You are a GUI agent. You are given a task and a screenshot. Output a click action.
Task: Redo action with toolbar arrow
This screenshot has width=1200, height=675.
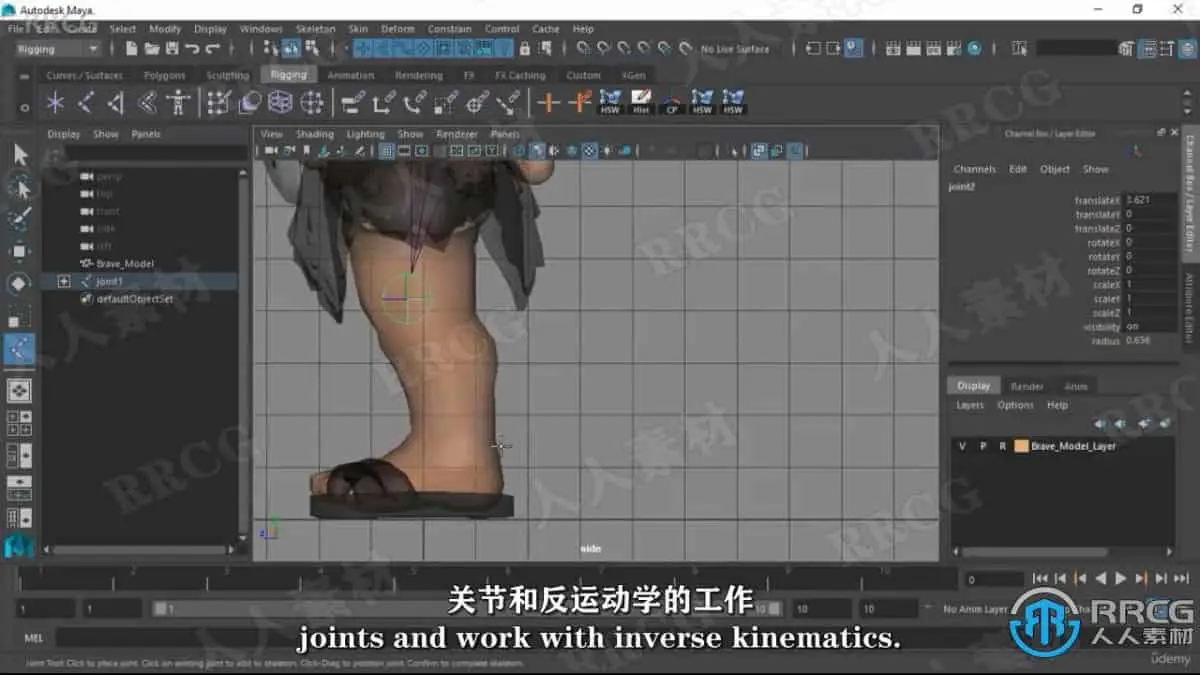coord(215,48)
